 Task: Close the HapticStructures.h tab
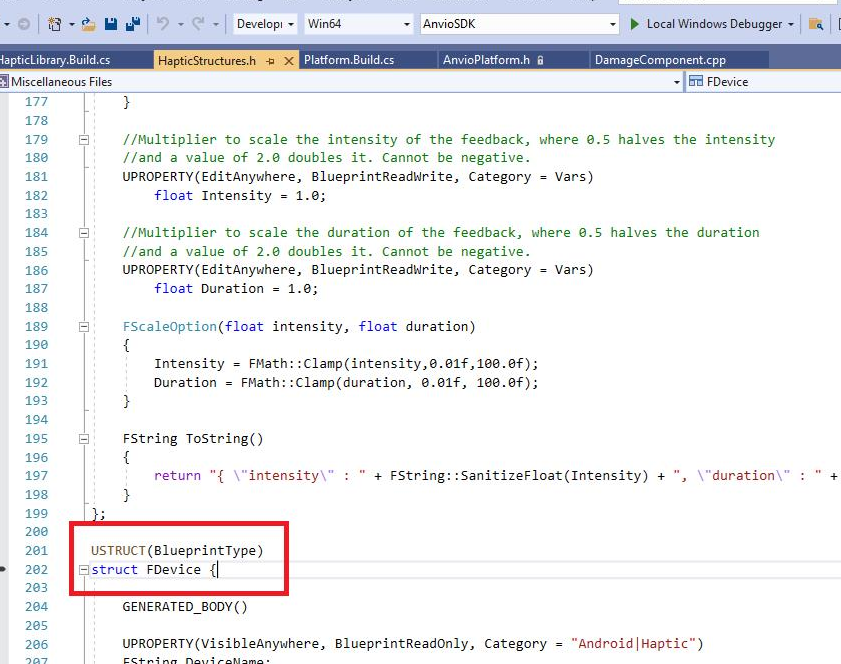pyautogui.click(x=288, y=60)
